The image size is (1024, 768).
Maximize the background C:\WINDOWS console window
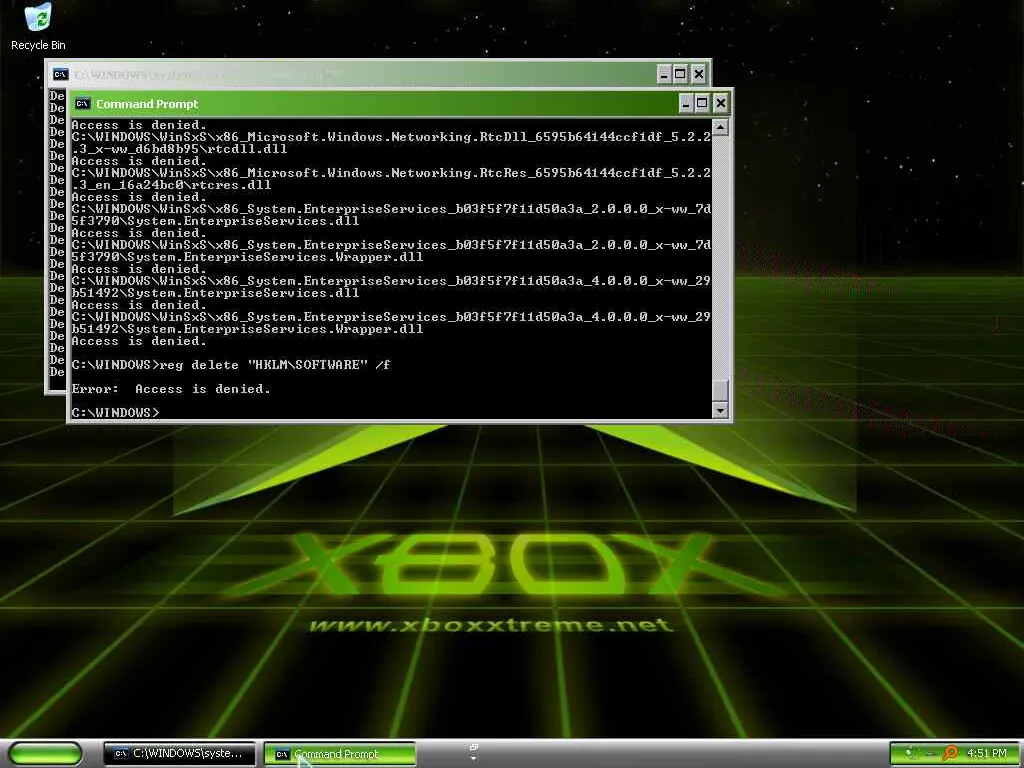point(680,74)
